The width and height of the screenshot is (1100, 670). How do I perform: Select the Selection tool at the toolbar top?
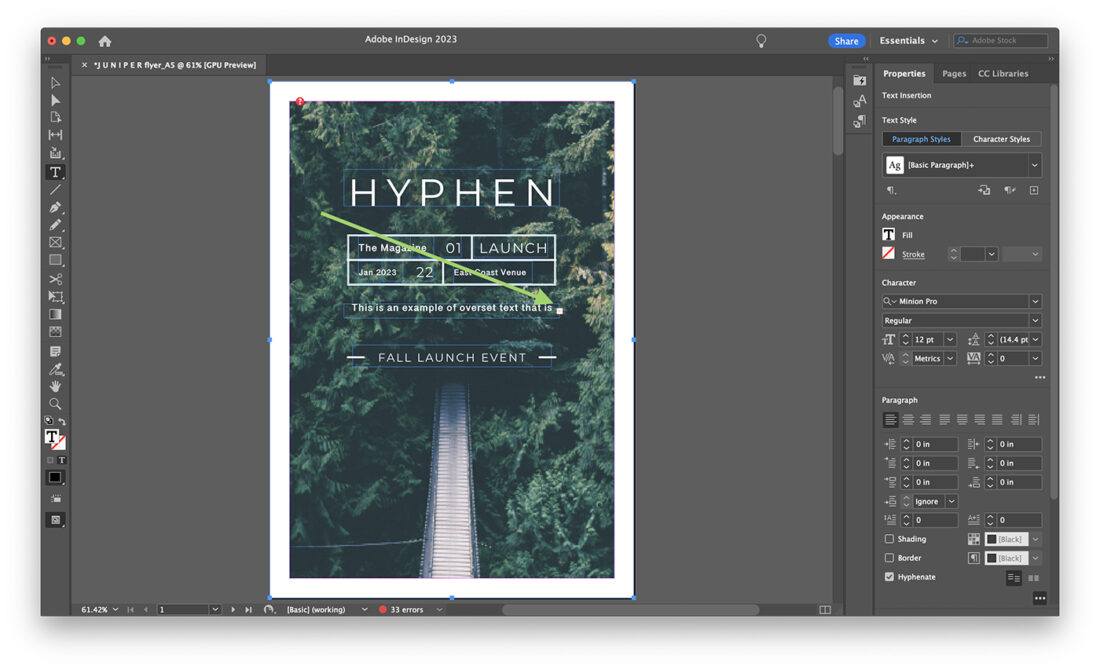pyautogui.click(x=56, y=82)
